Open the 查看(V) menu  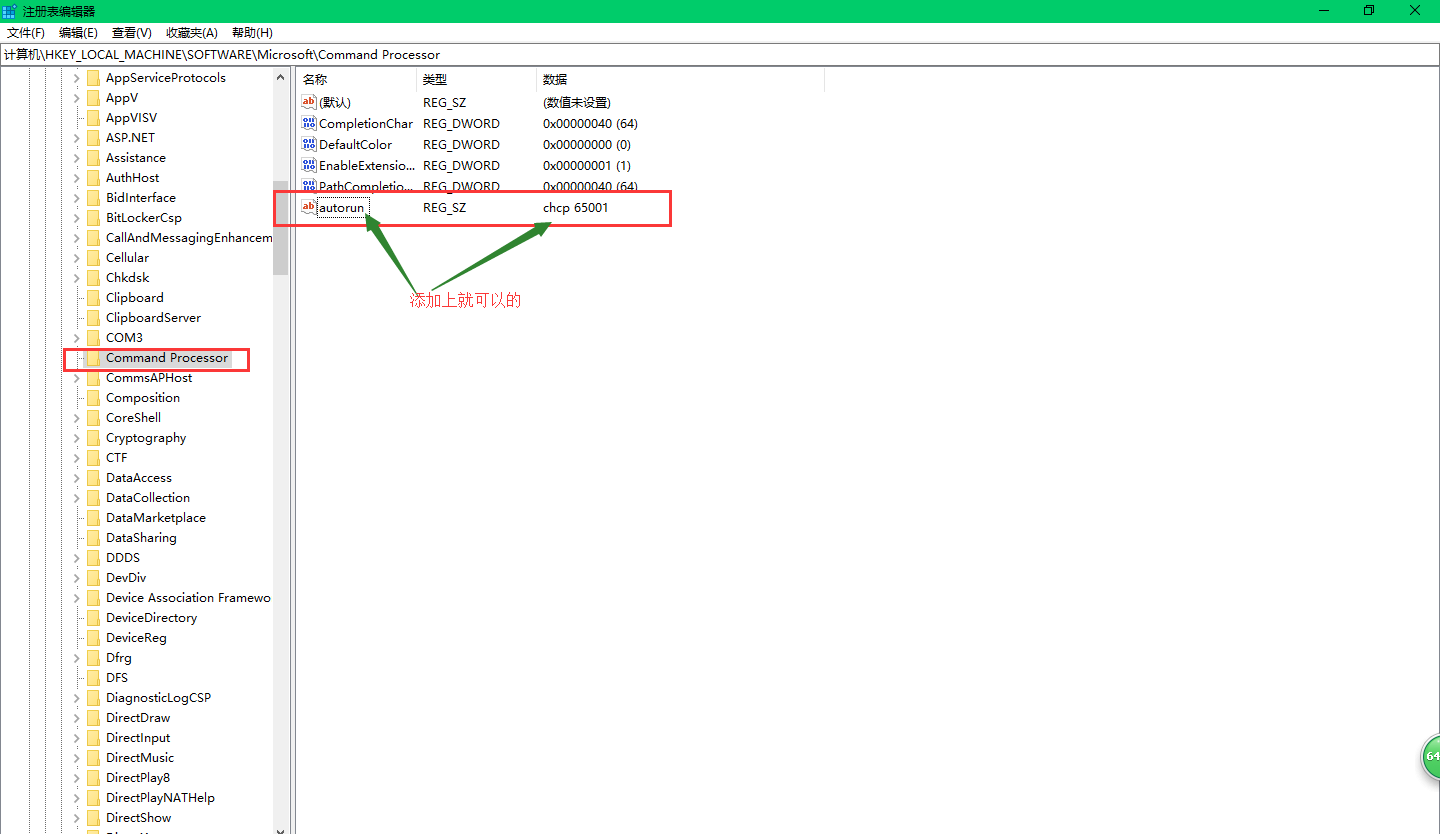click(131, 32)
